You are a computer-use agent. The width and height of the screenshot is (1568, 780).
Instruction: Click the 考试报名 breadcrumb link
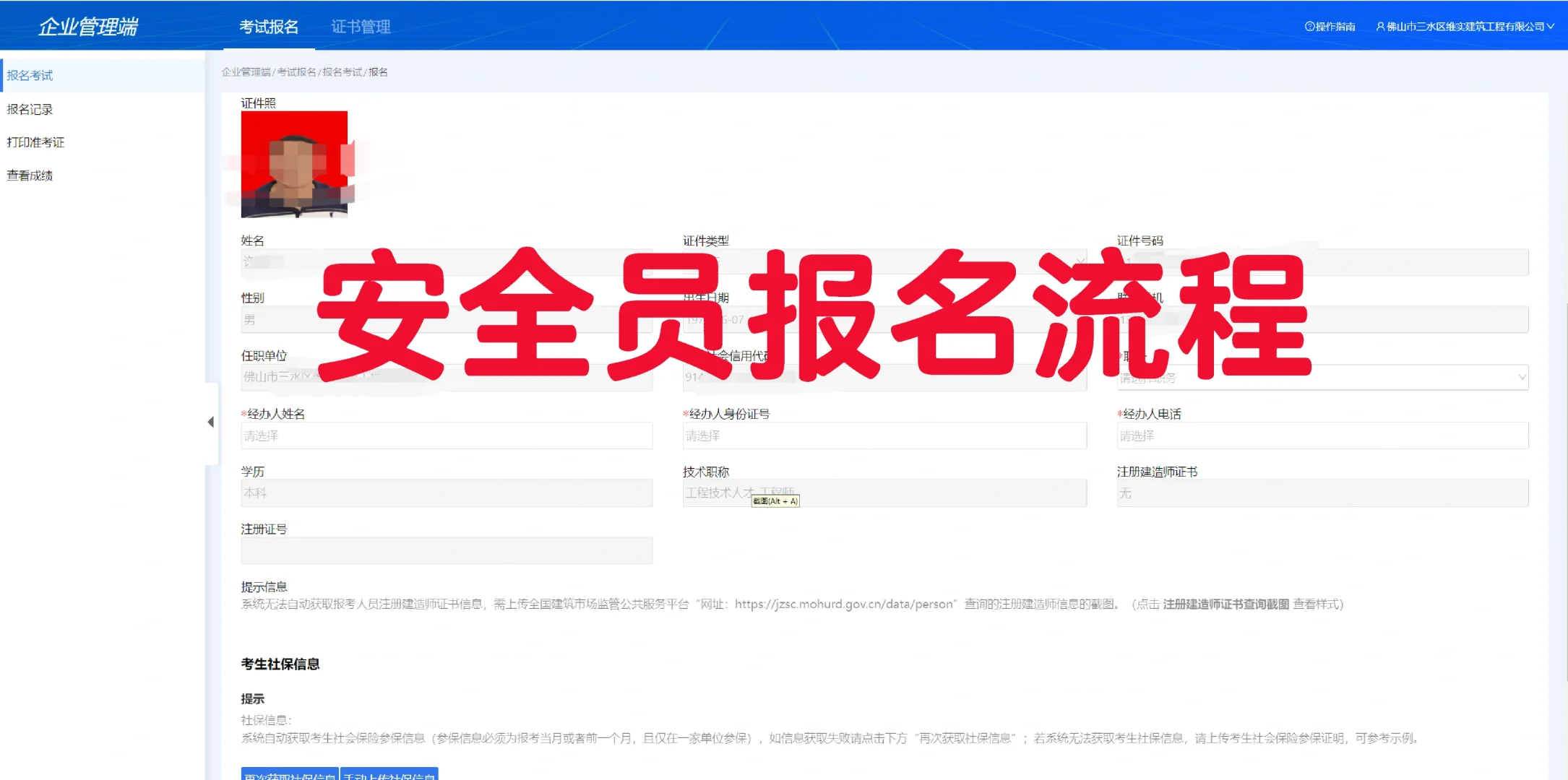pyautogui.click(x=296, y=72)
